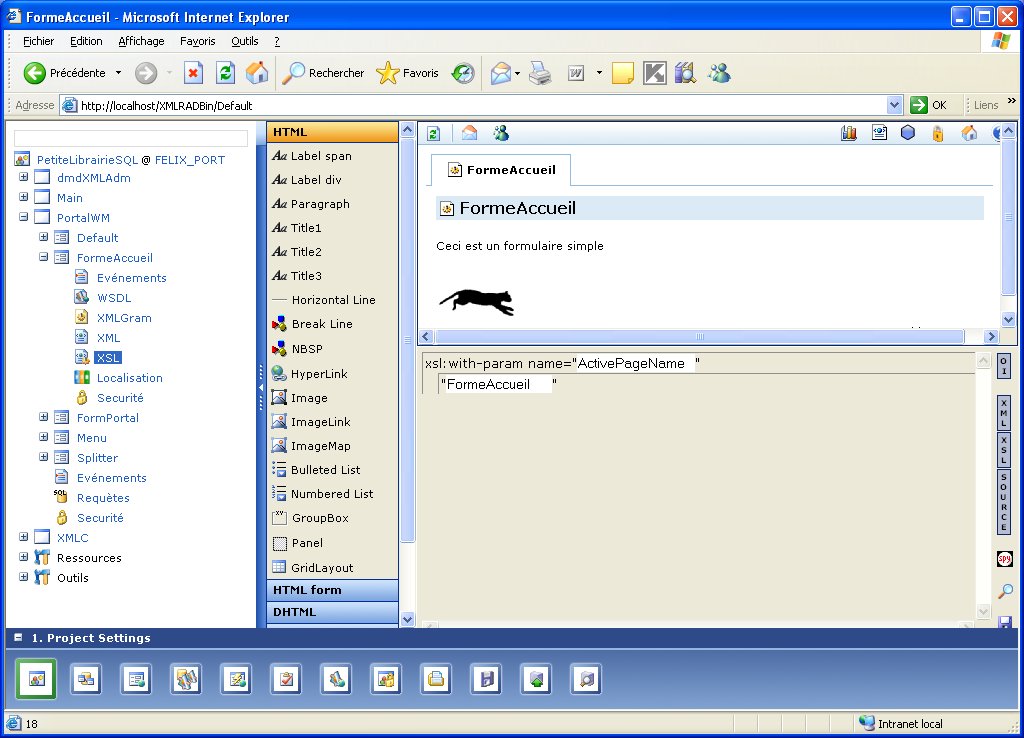Click the magnifying glass icon in right sidebar
This screenshot has width=1024, height=738.
[1005, 592]
